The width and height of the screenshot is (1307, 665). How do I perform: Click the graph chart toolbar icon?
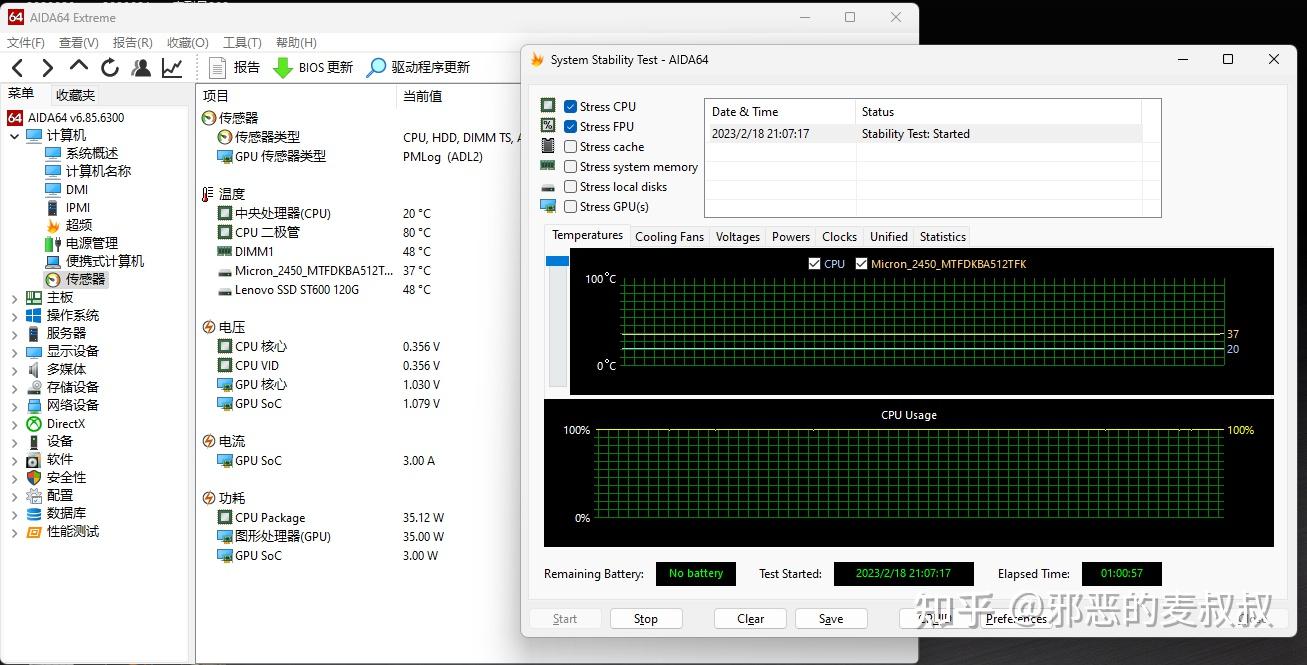click(172, 67)
